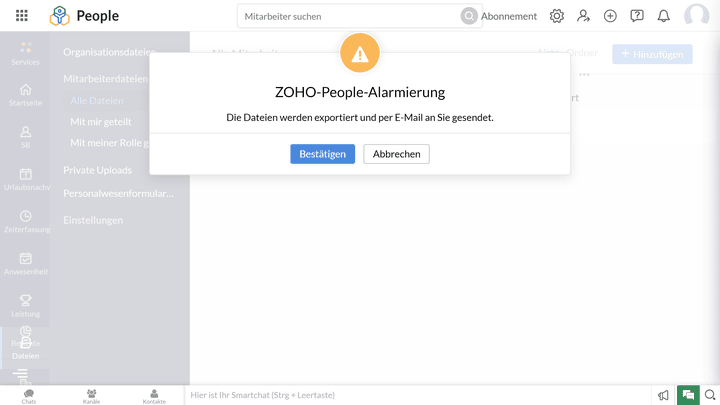This screenshot has height=405, width=720.
Task: Open Einstellungen in files menu
Action: (93, 220)
